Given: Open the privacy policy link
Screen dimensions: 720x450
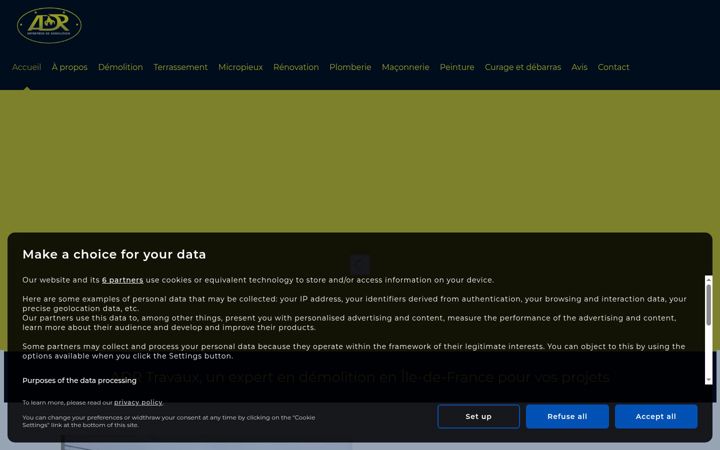Looking at the screenshot, I should point(138,403).
